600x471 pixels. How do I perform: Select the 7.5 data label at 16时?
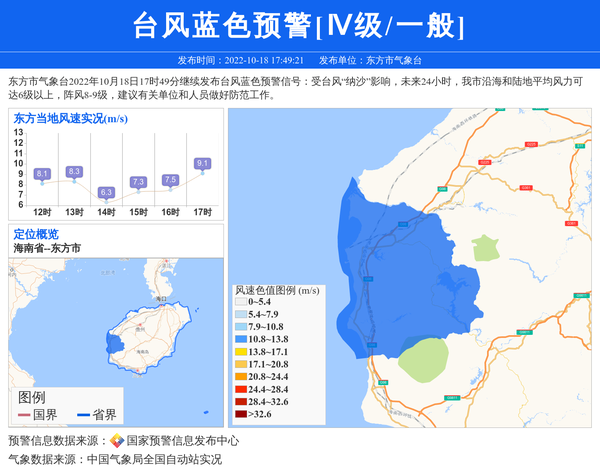point(170,180)
